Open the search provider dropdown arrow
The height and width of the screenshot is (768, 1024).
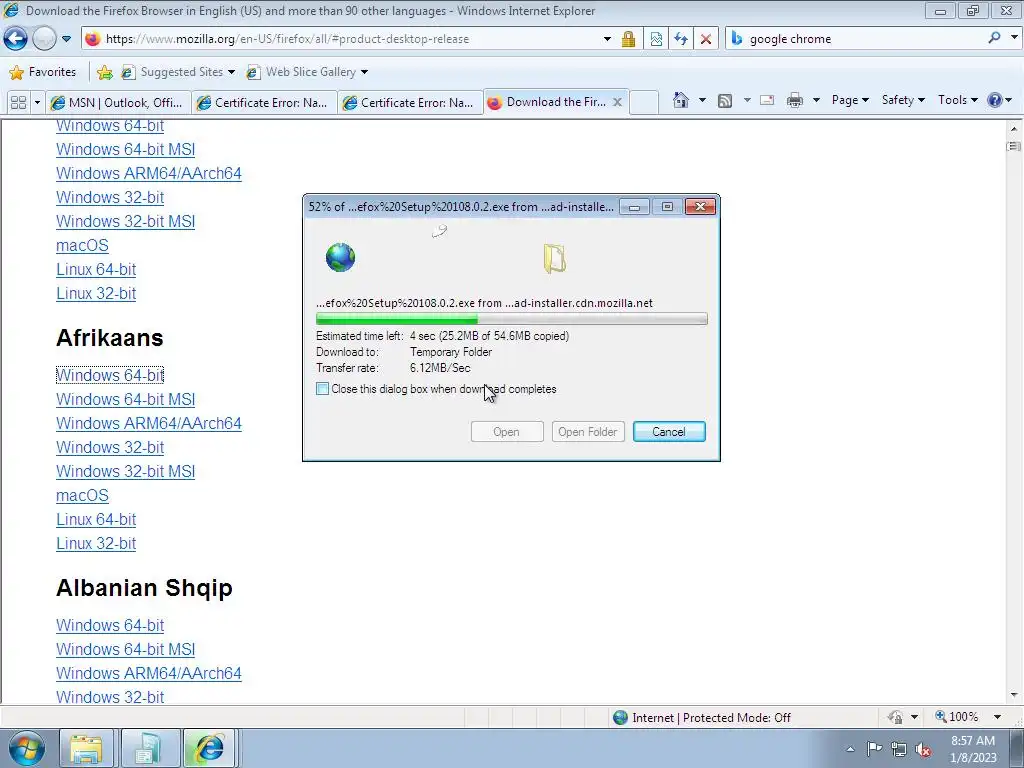pos(1014,38)
